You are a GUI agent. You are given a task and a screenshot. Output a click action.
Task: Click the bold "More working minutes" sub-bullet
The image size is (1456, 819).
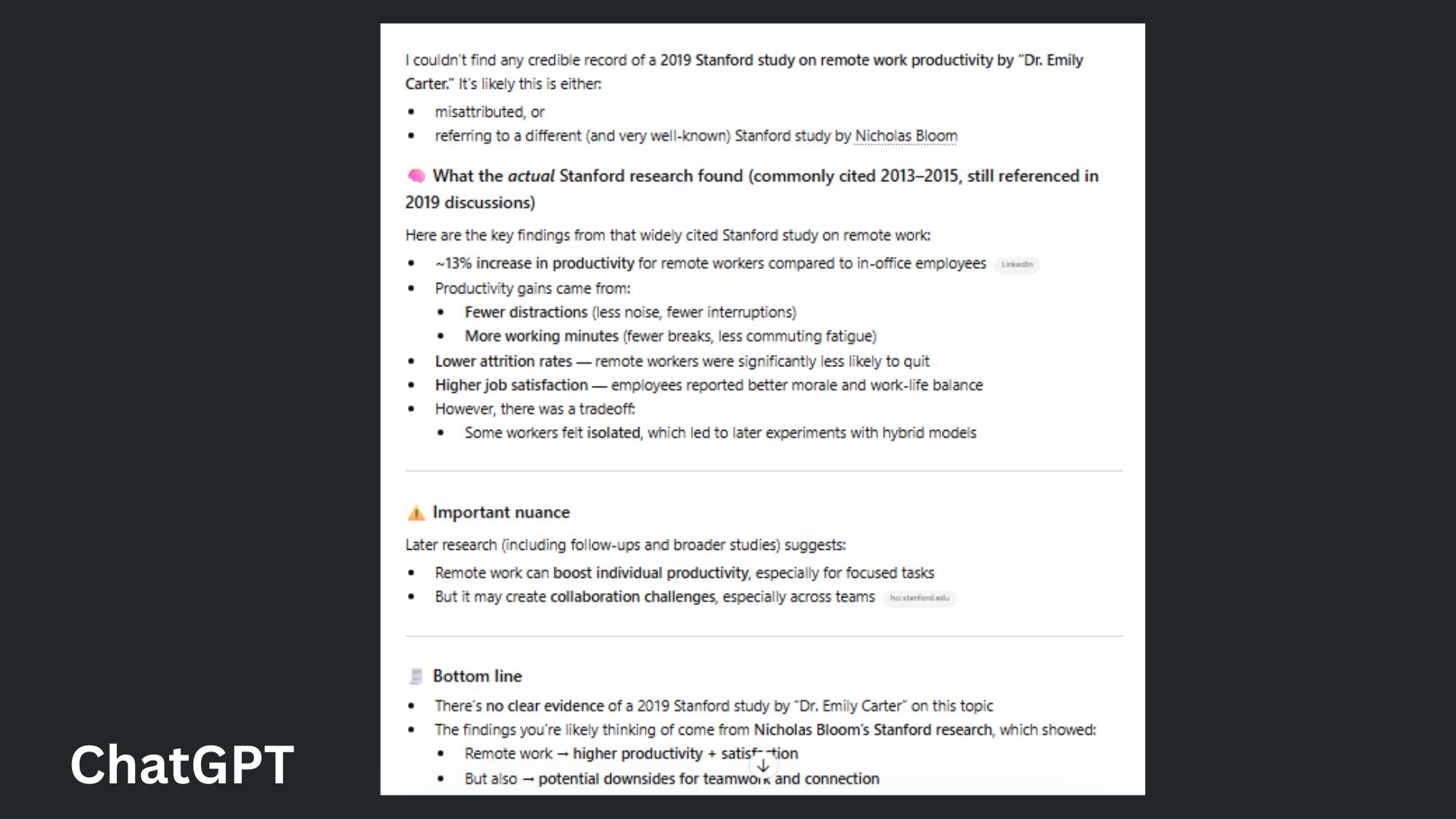(541, 336)
